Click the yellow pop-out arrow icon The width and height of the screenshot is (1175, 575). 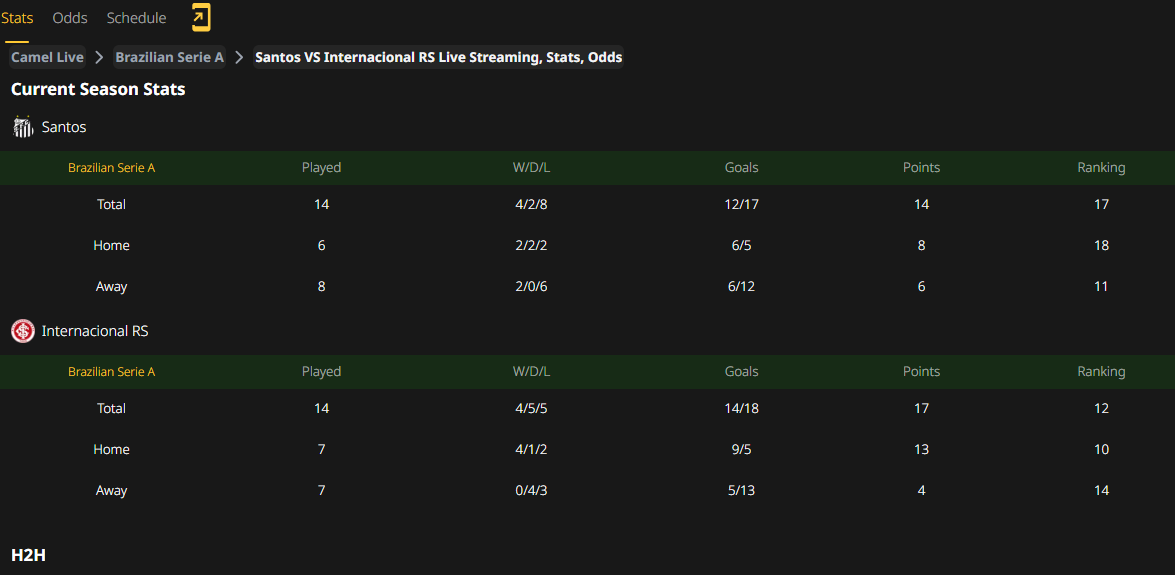coord(201,18)
